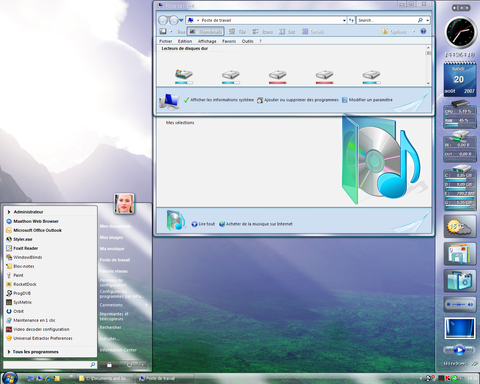Click Modifier un paramètre link
Screen dimensions: 480x384
[x=367, y=100]
